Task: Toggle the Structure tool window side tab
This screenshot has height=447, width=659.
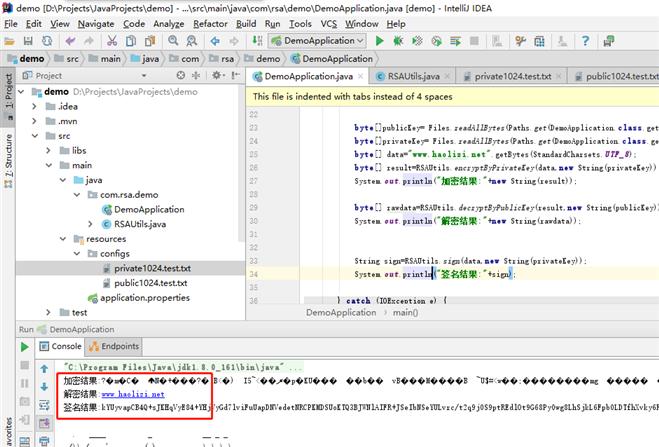Action: [x=8, y=160]
